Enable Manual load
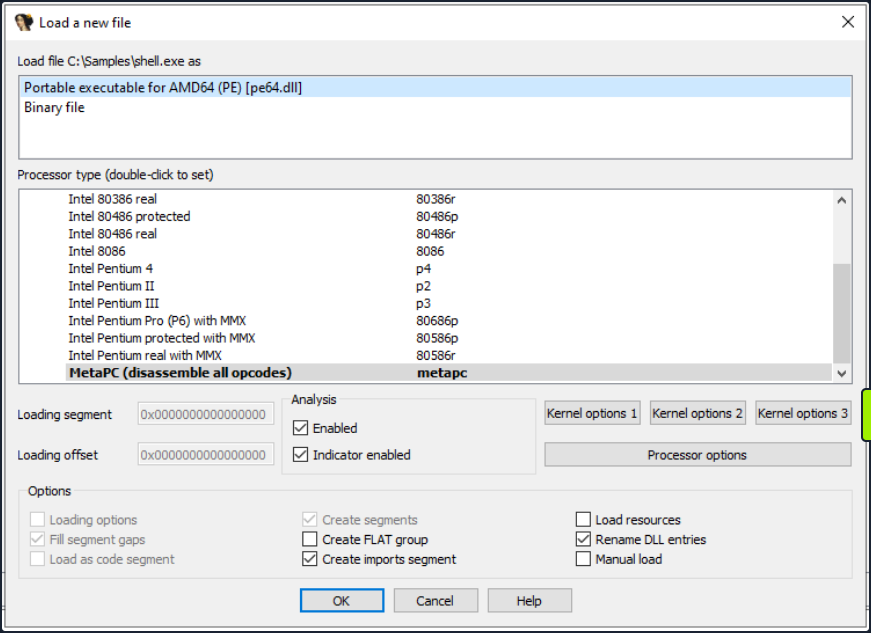 pyautogui.click(x=583, y=559)
